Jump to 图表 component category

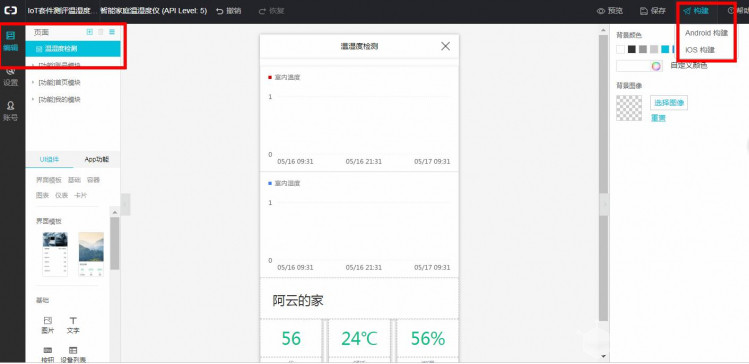43,195
